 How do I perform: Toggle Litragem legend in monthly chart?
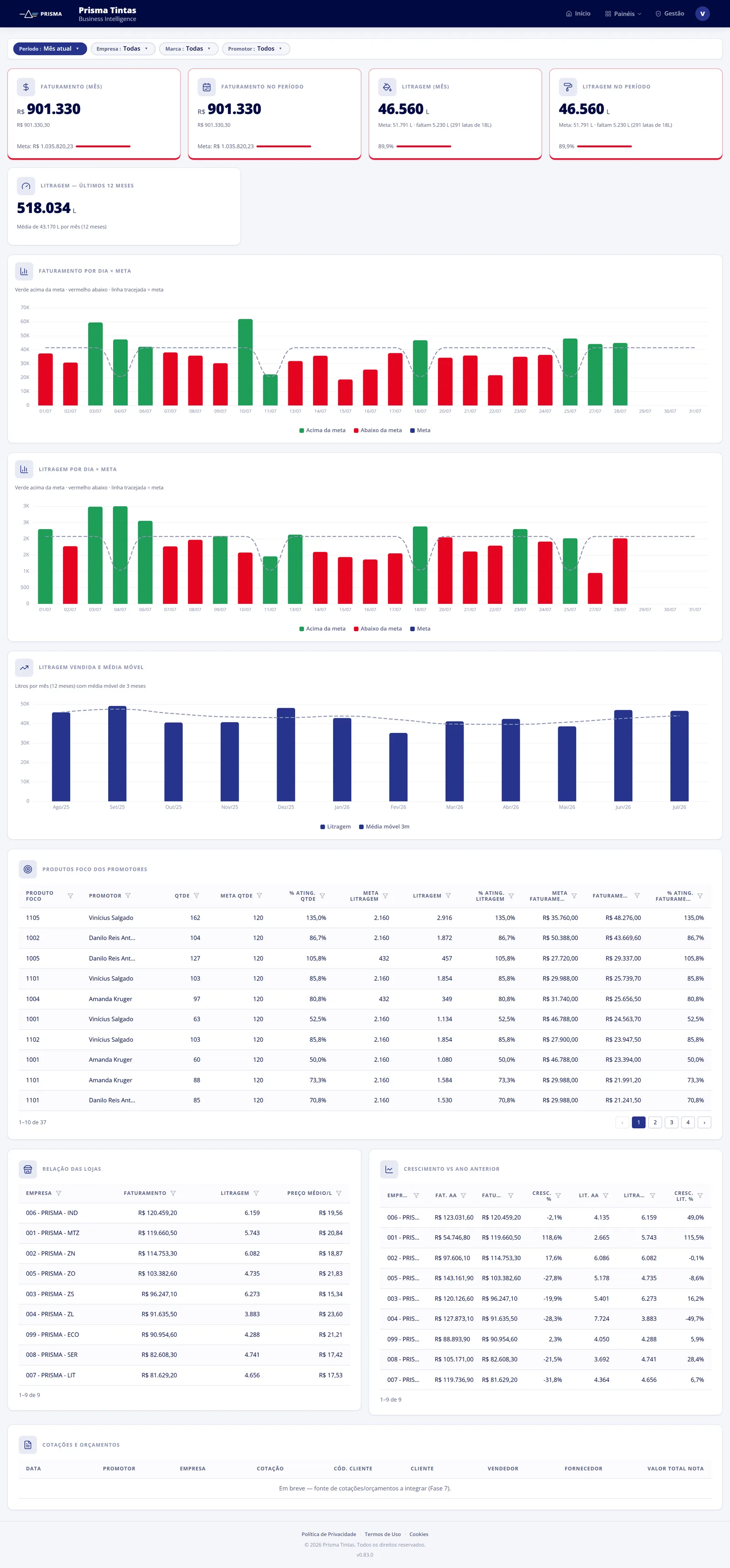click(335, 826)
